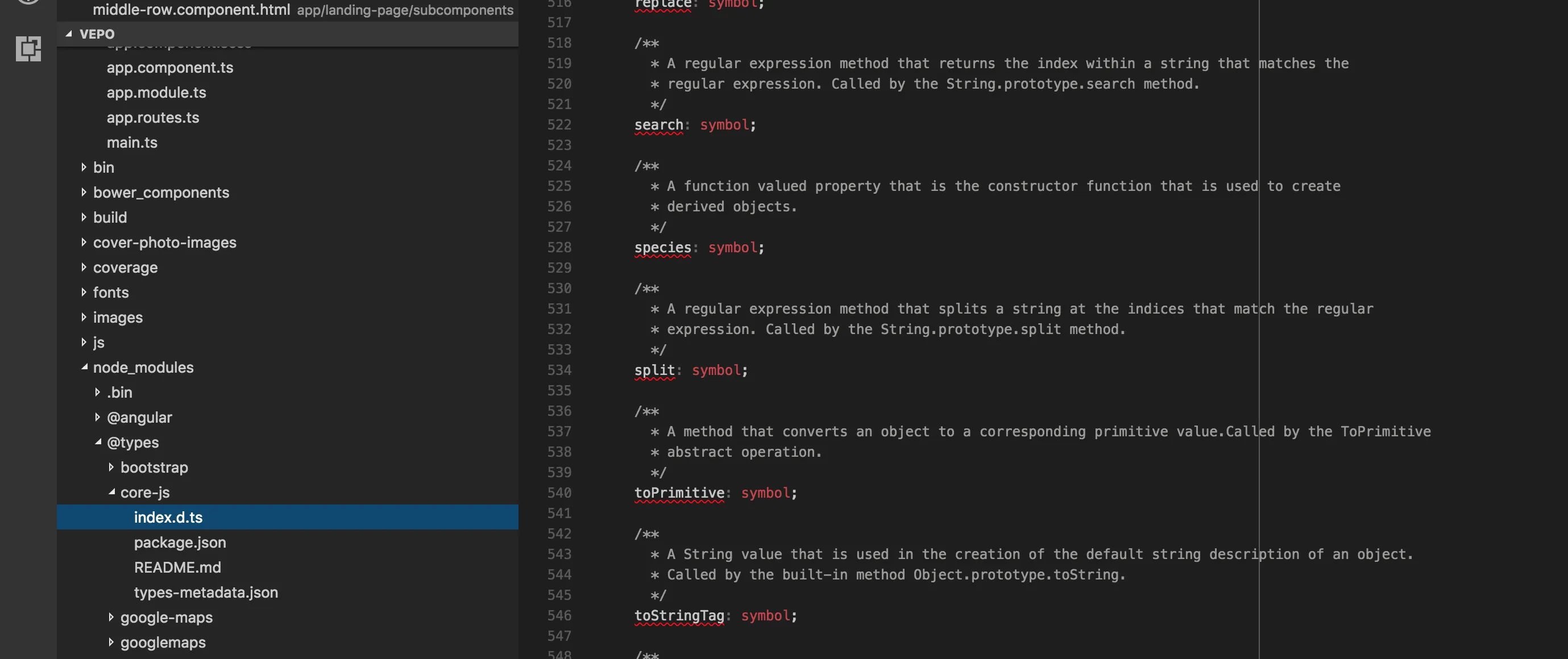Image resolution: width=1568 pixels, height=659 pixels.
Task: Open types-metadata.json file
Action: coord(206,592)
